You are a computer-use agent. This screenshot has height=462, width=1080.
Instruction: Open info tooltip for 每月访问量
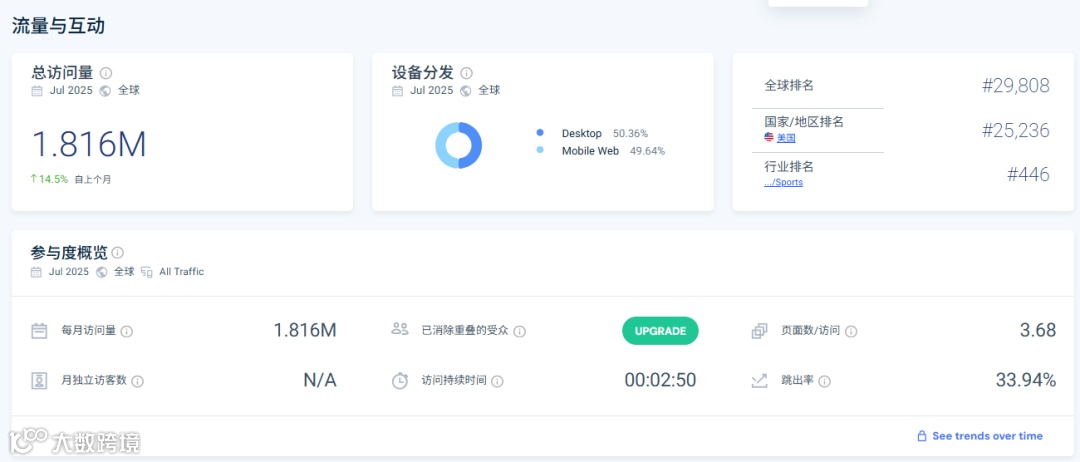pyautogui.click(x=127, y=331)
